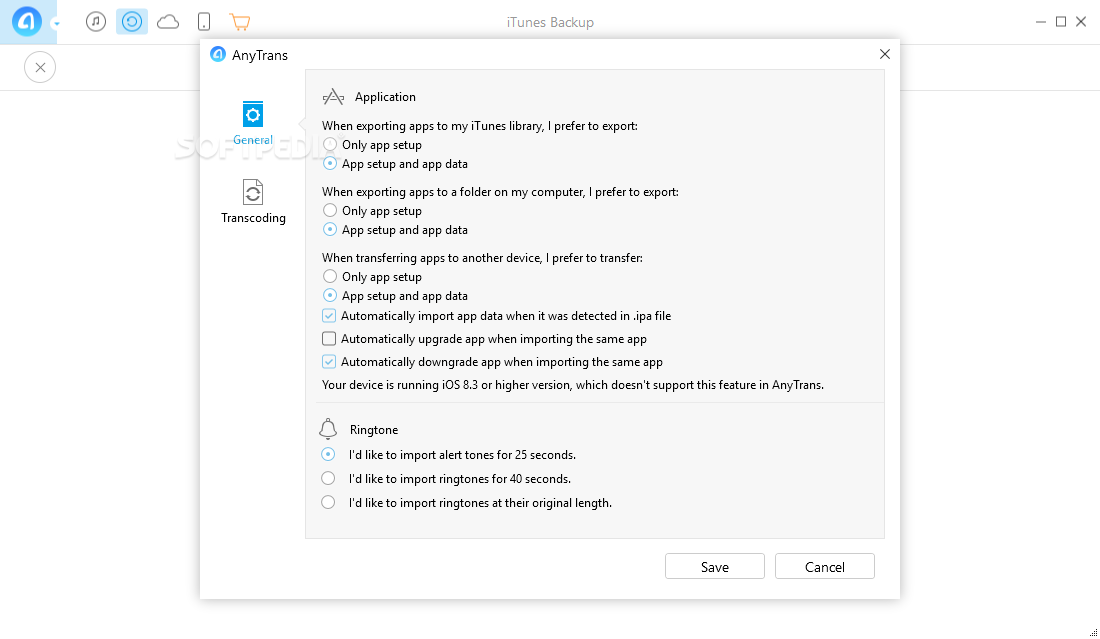Toggle automatically downgrade app when importing
This screenshot has width=1100, height=639.
click(x=329, y=362)
